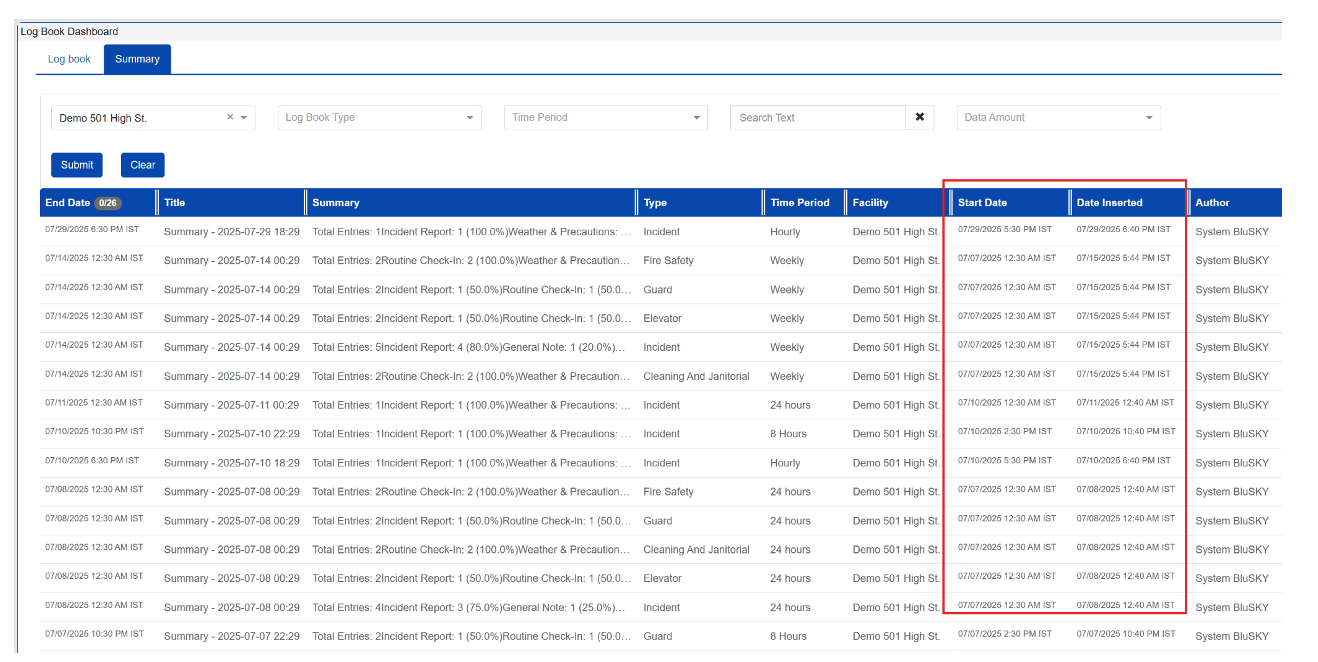Click the Clear filters button
Image resolution: width=1318 pixels, height=662 pixels.
point(142,165)
